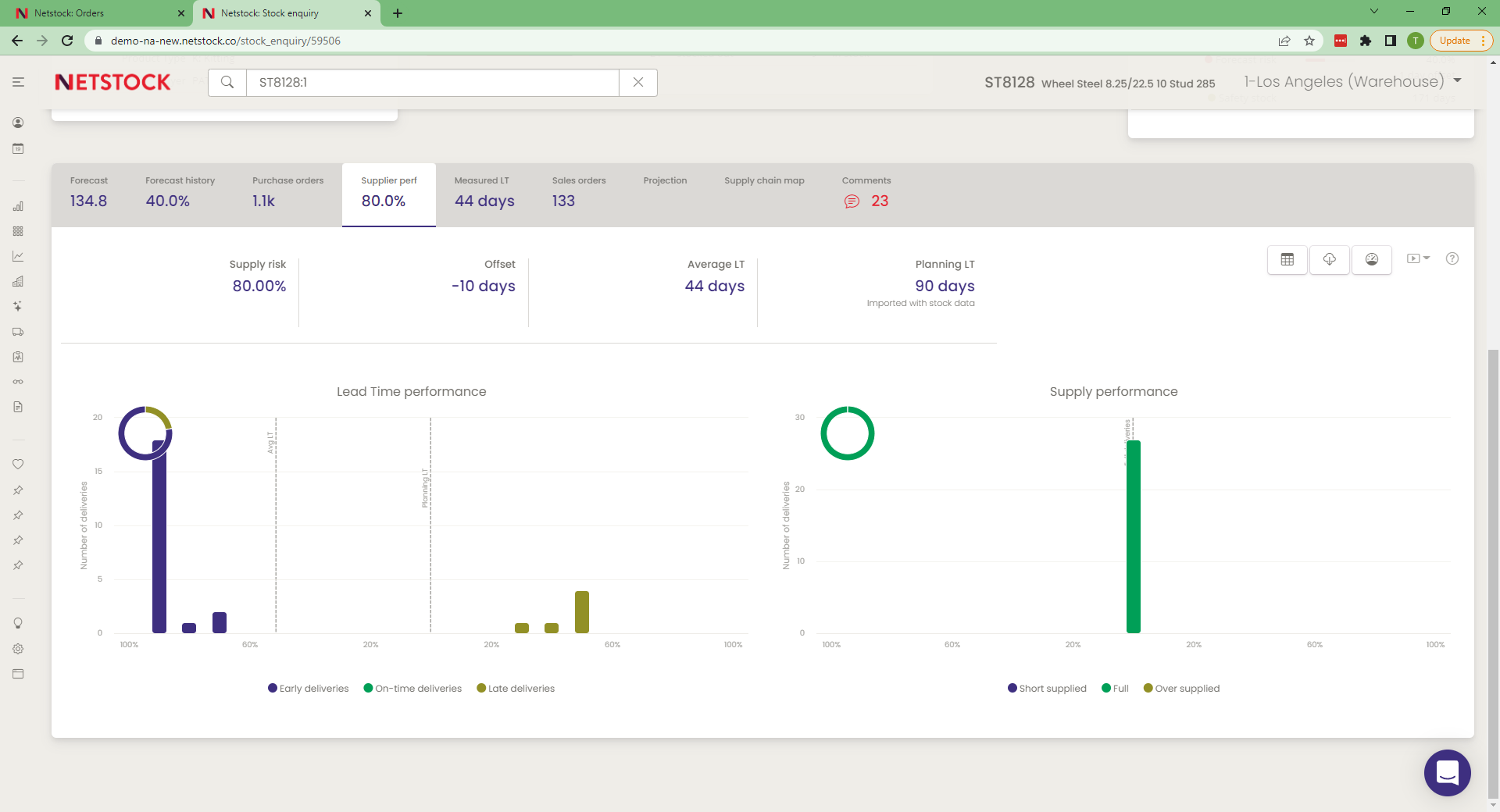Screen dimensions: 1500x812
Task: Switch to the Forecast history tab
Action: click(x=180, y=192)
